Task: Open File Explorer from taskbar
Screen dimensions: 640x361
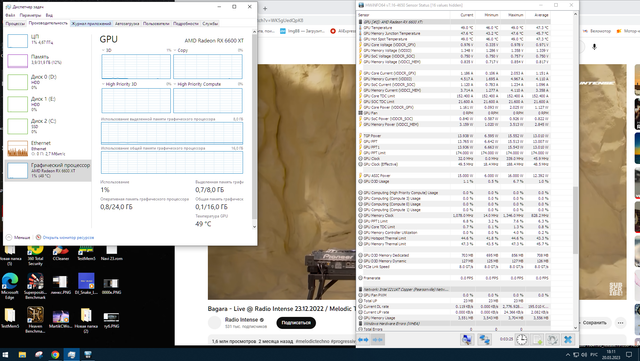Action: tap(22, 354)
